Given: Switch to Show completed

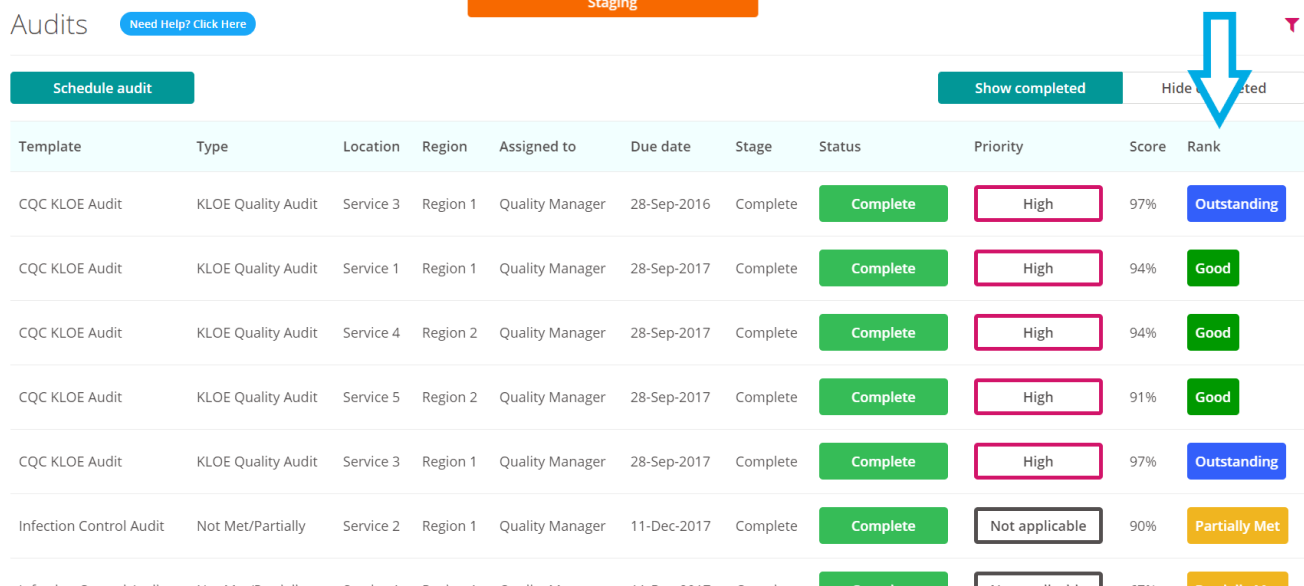Looking at the screenshot, I should pyautogui.click(x=1030, y=88).
